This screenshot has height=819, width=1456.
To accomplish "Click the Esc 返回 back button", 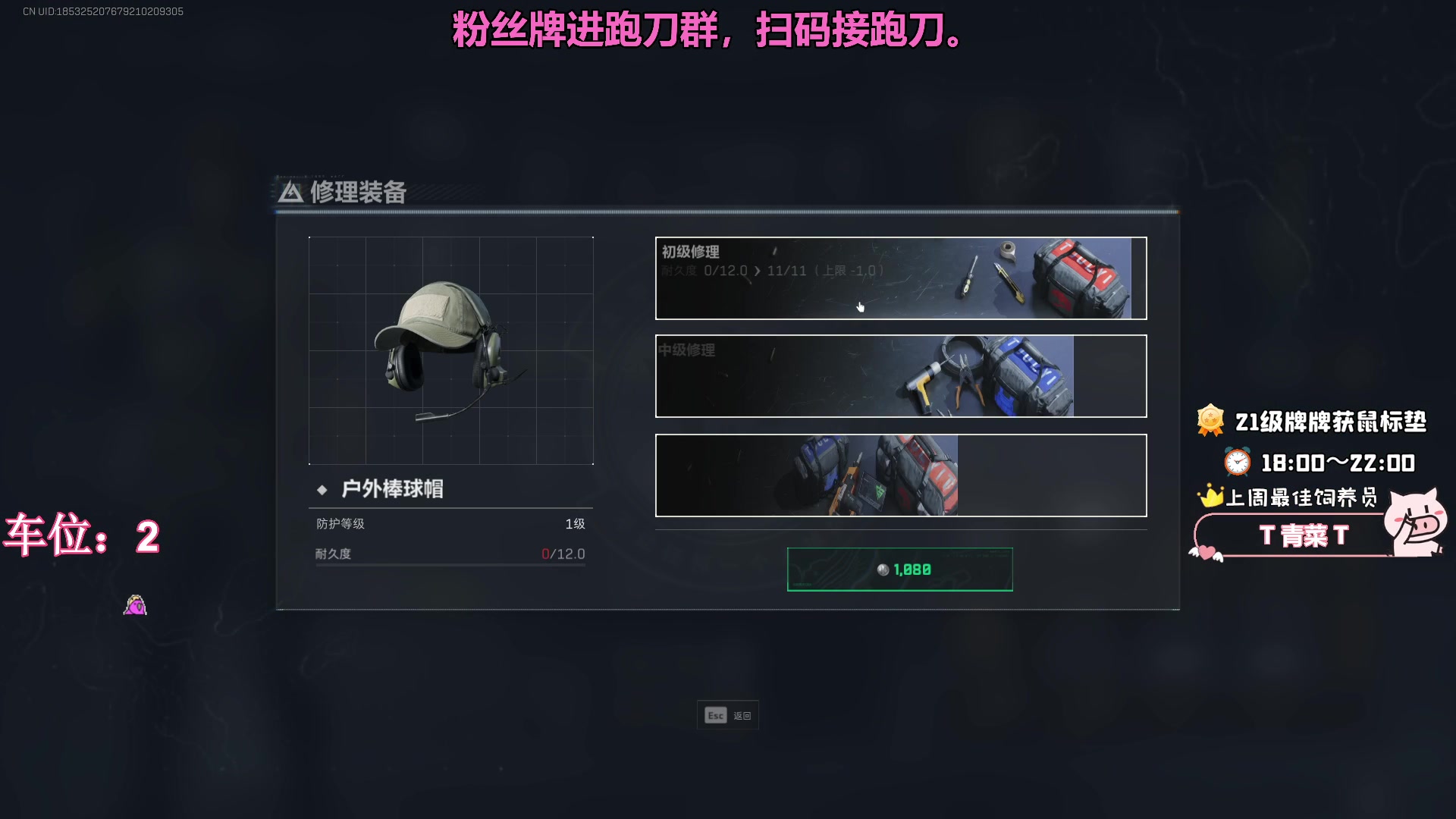I will (728, 715).
